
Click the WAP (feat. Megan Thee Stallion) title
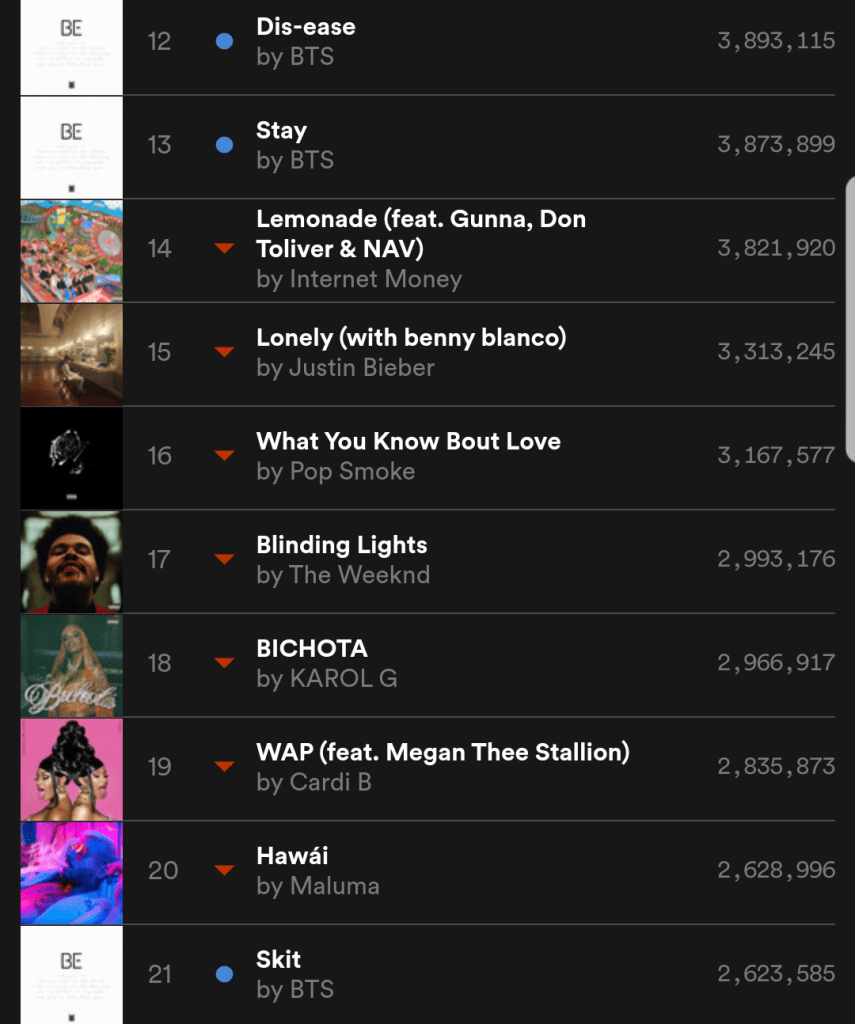tap(443, 752)
